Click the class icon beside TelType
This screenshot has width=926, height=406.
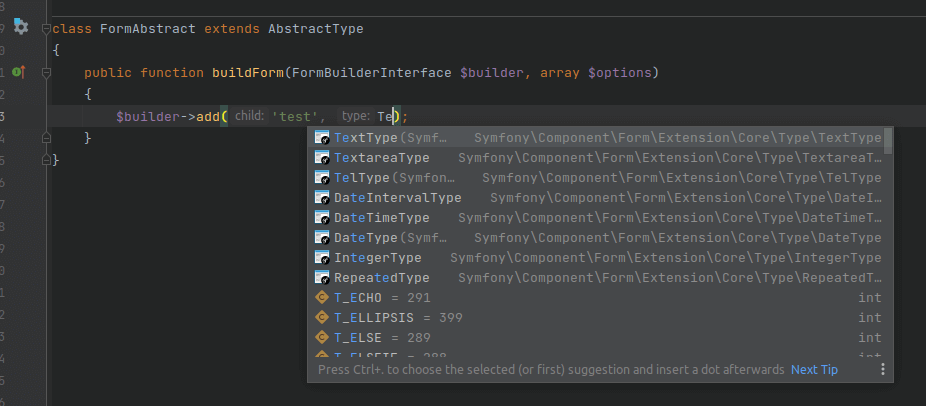pos(322,177)
